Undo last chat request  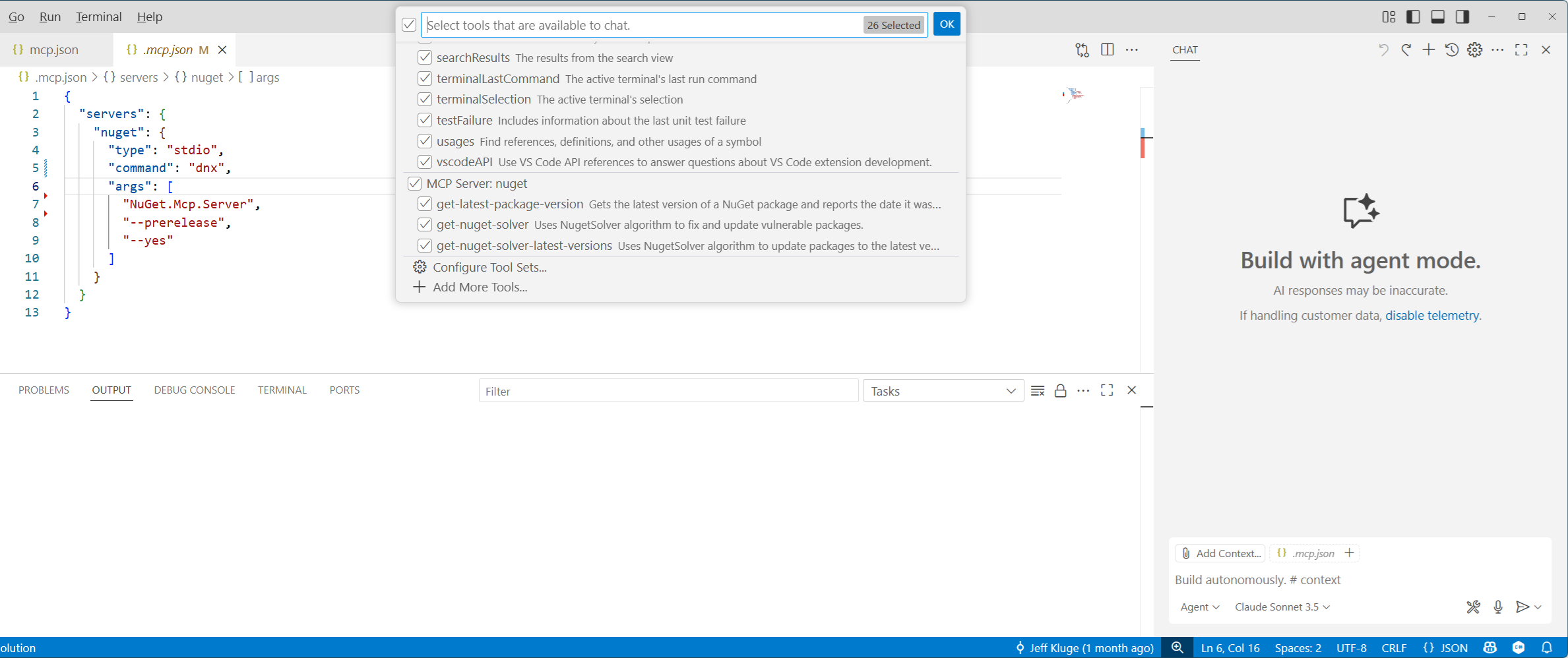point(1383,49)
